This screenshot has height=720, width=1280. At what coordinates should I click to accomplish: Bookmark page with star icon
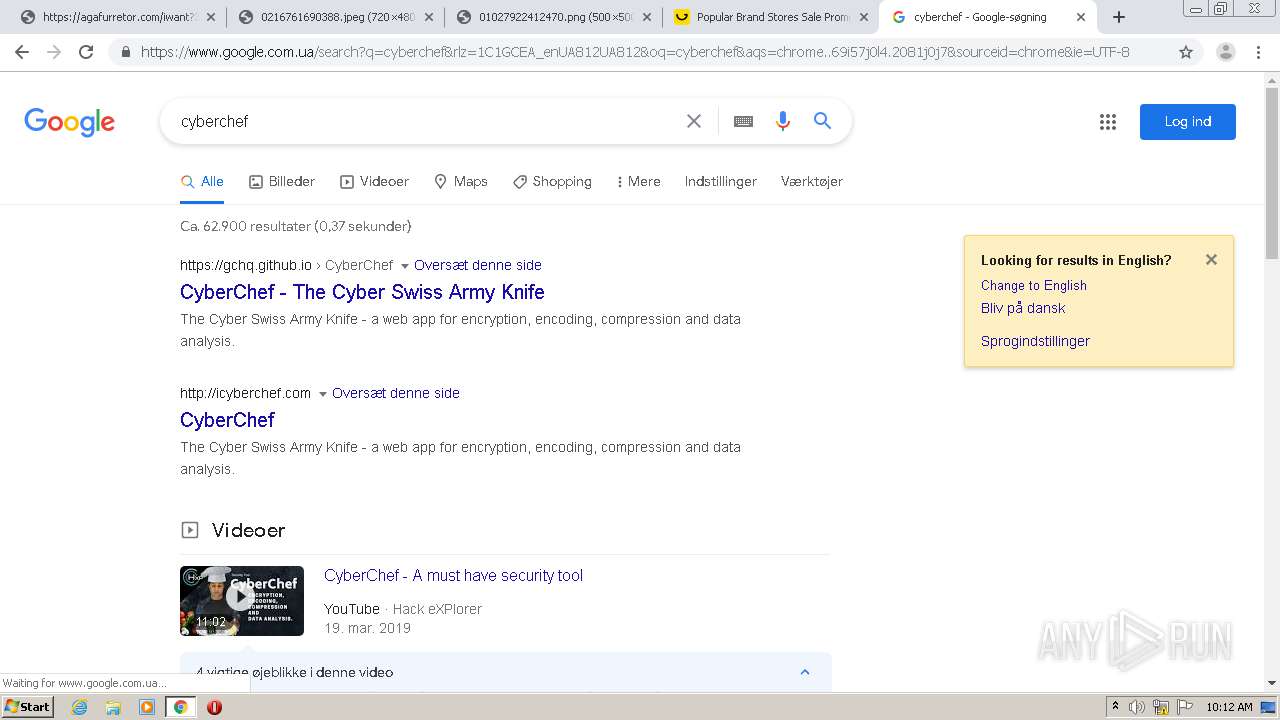coord(1186,52)
